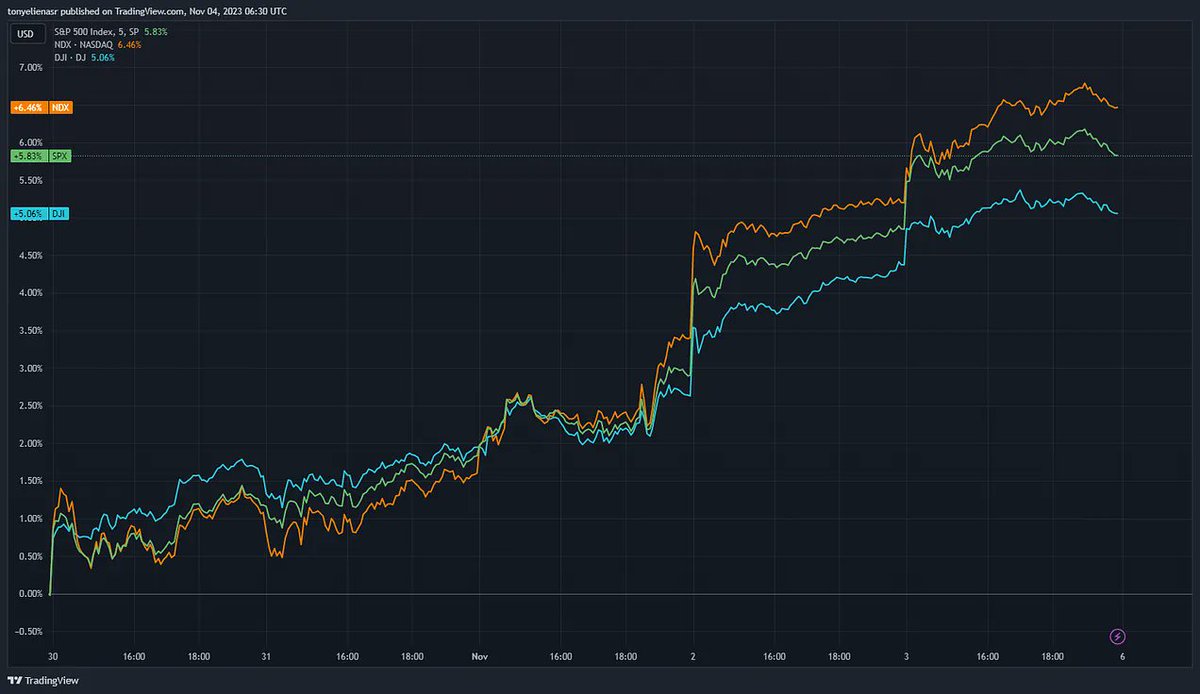Click the '6' date label on time axis
The image size is (1200, 694).
[x=1122, y=657]
